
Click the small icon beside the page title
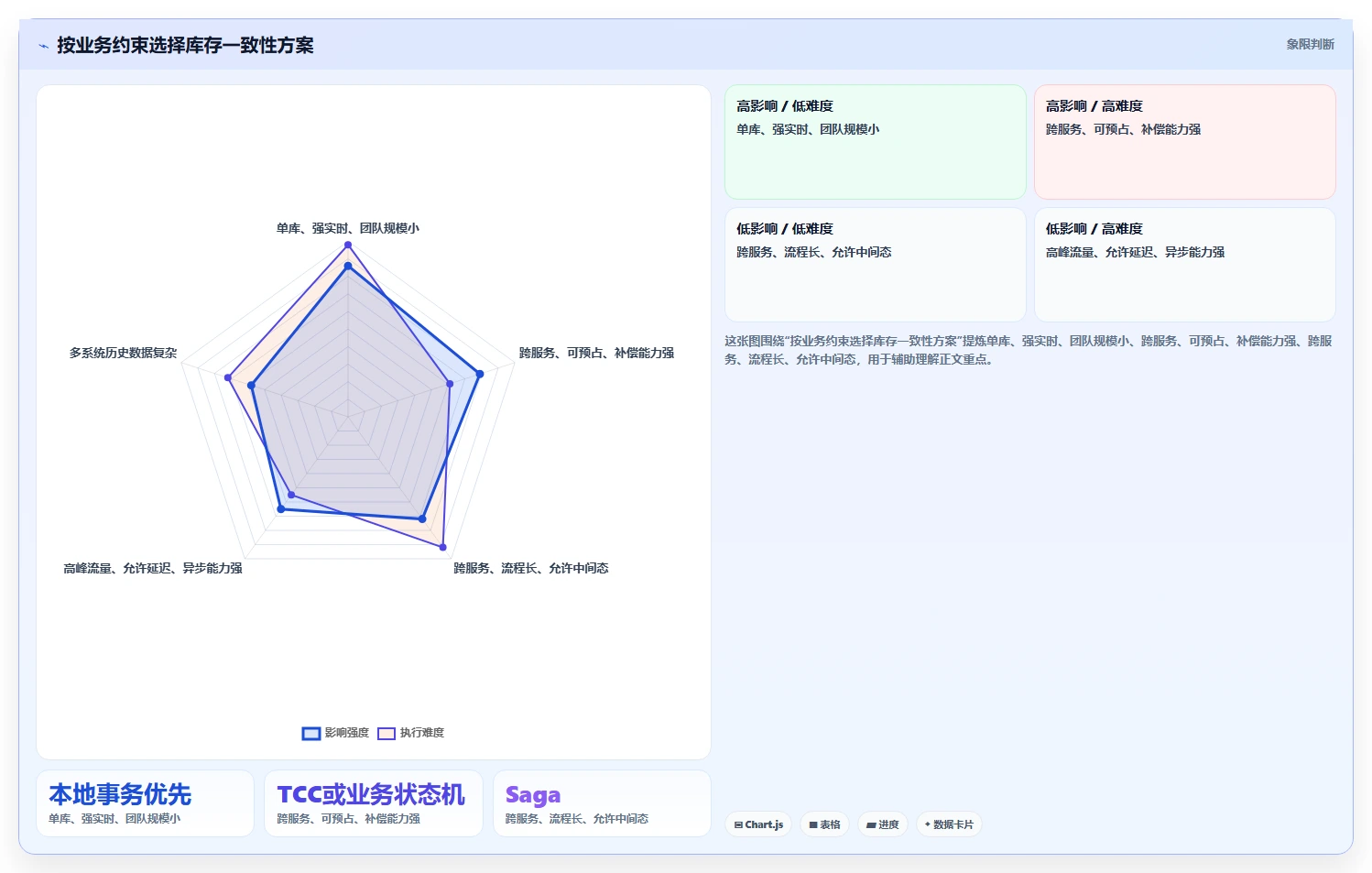43,46
